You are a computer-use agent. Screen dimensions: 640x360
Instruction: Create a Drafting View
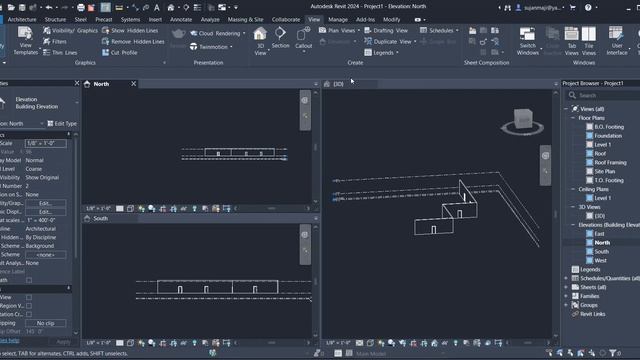(386, 30)
